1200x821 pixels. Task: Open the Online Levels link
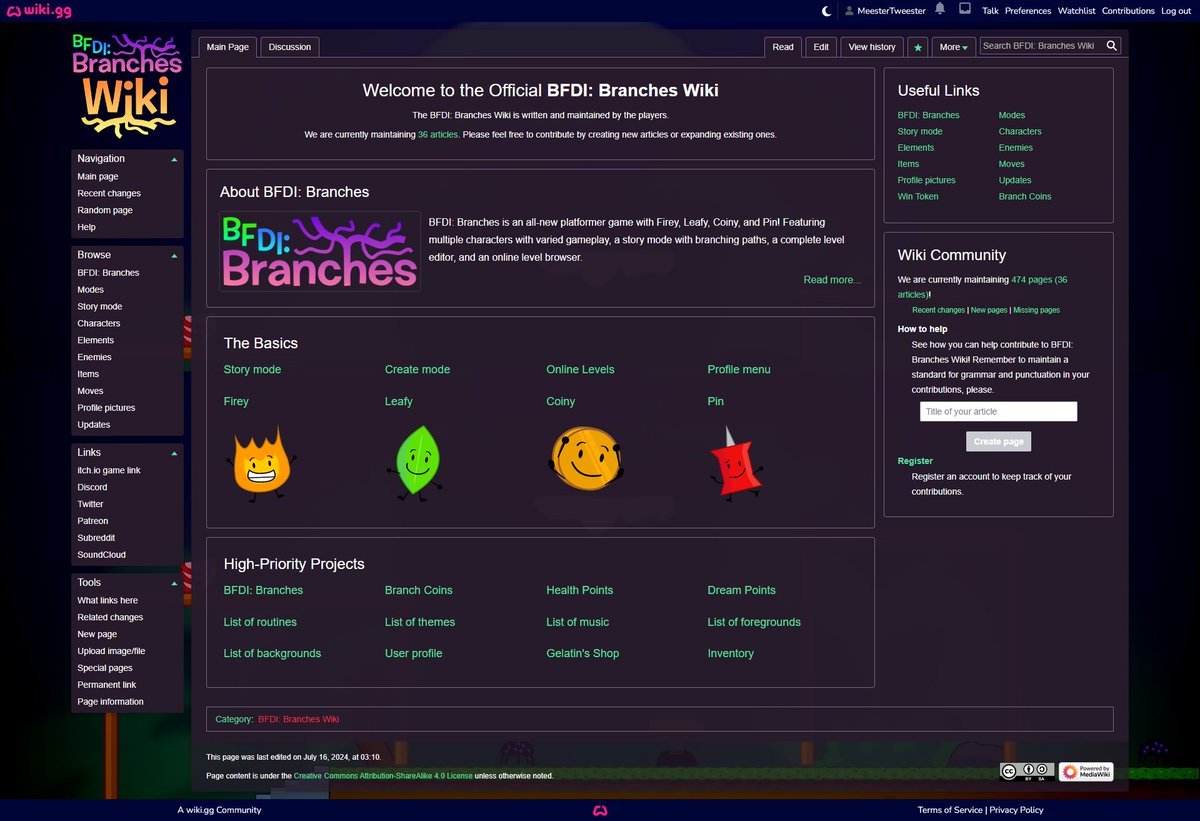[x=580, y=370]
